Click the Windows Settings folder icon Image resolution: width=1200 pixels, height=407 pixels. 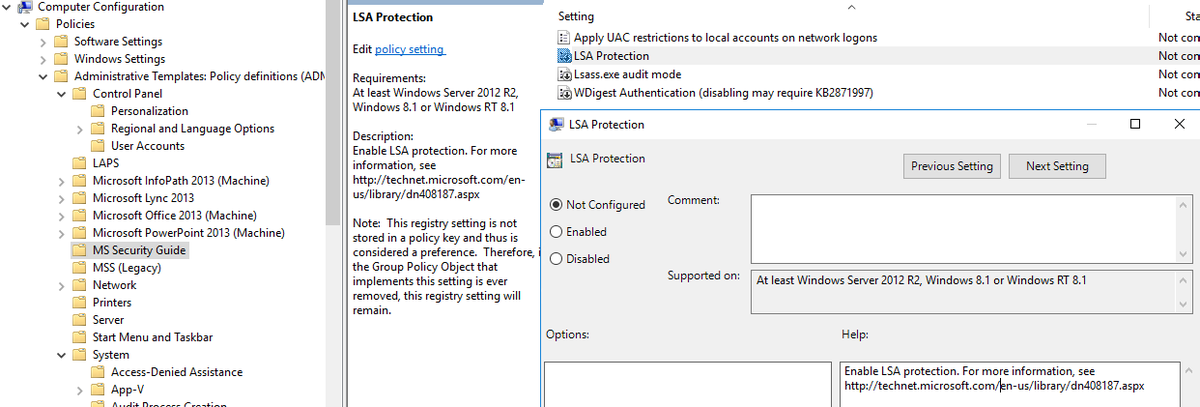point(62,59)
